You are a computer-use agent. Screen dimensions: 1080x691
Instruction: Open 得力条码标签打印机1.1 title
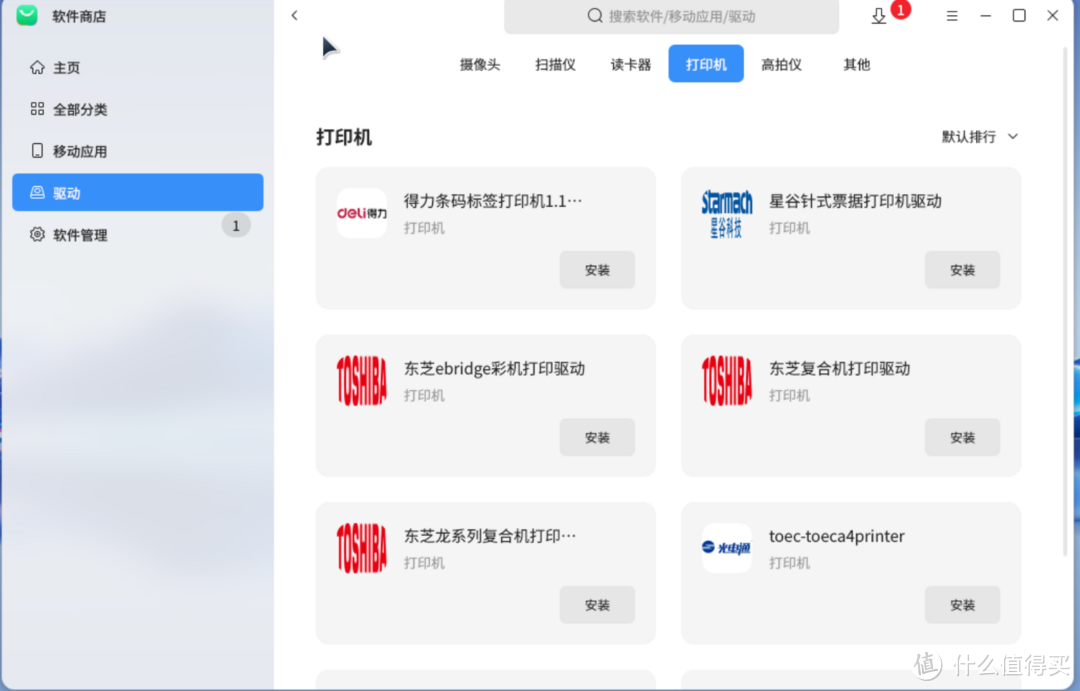pos(493,200)
